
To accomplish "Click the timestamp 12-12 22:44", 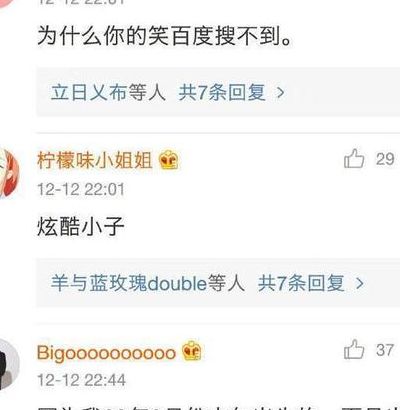I will [81, 380].
